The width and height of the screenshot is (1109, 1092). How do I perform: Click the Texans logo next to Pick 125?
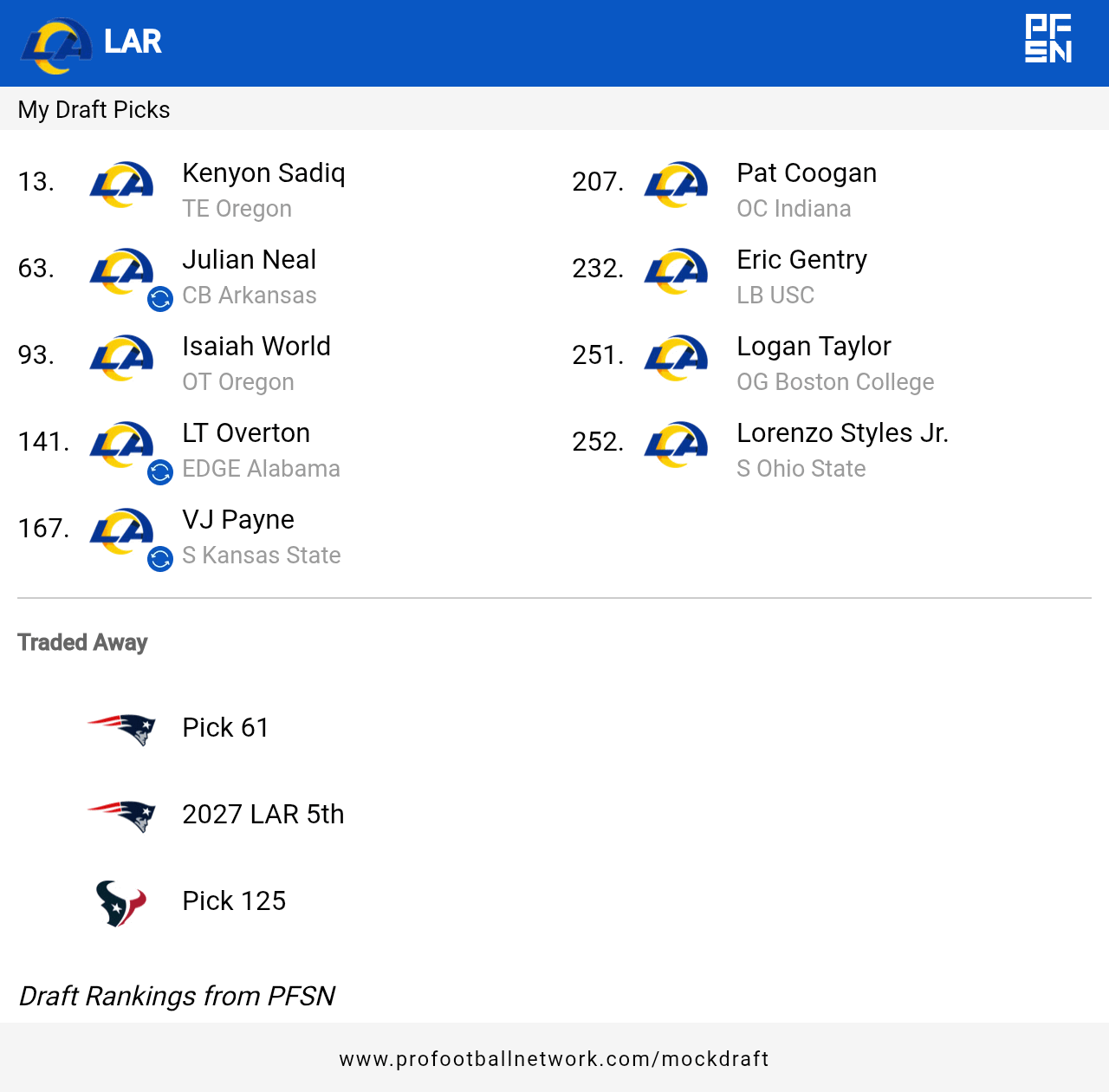(120, 902)
